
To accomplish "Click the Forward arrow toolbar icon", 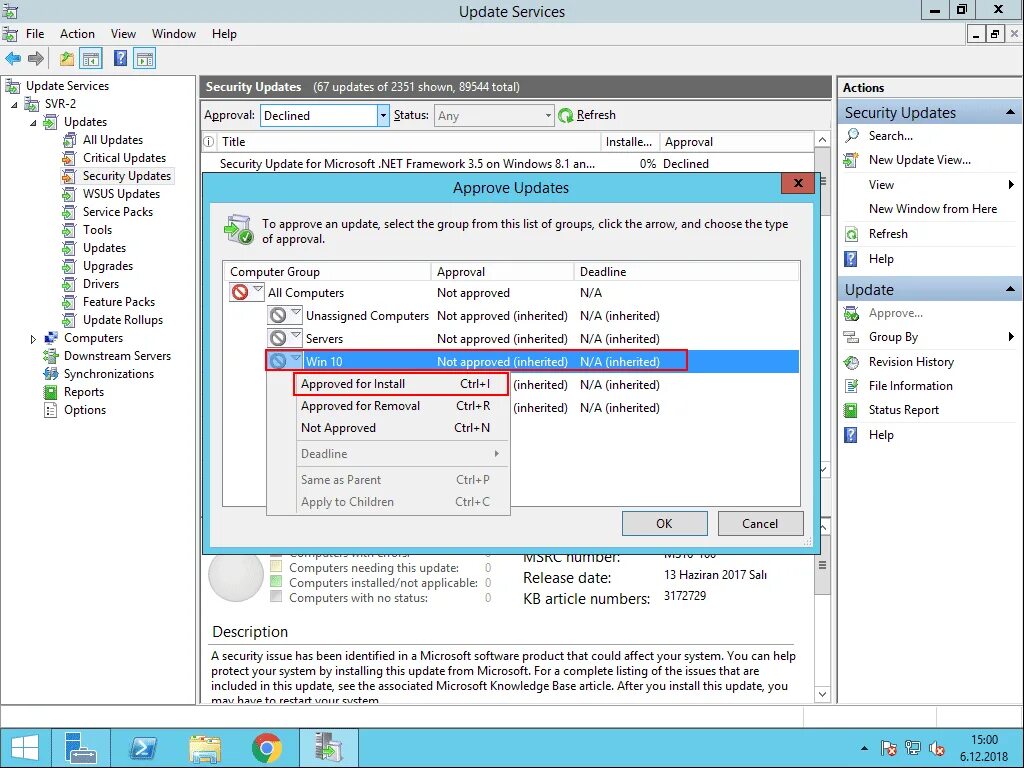I will click(x=36, y=59).
